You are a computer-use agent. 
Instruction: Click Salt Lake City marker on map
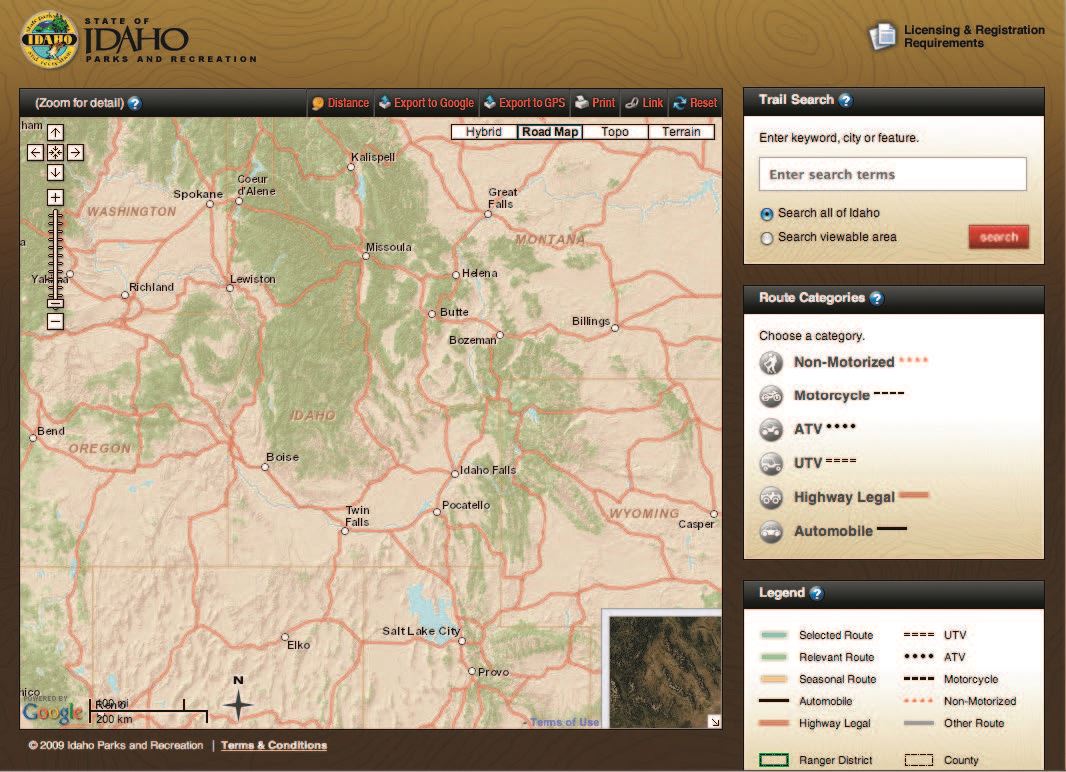pyautogui.click(x=462, y=641)
